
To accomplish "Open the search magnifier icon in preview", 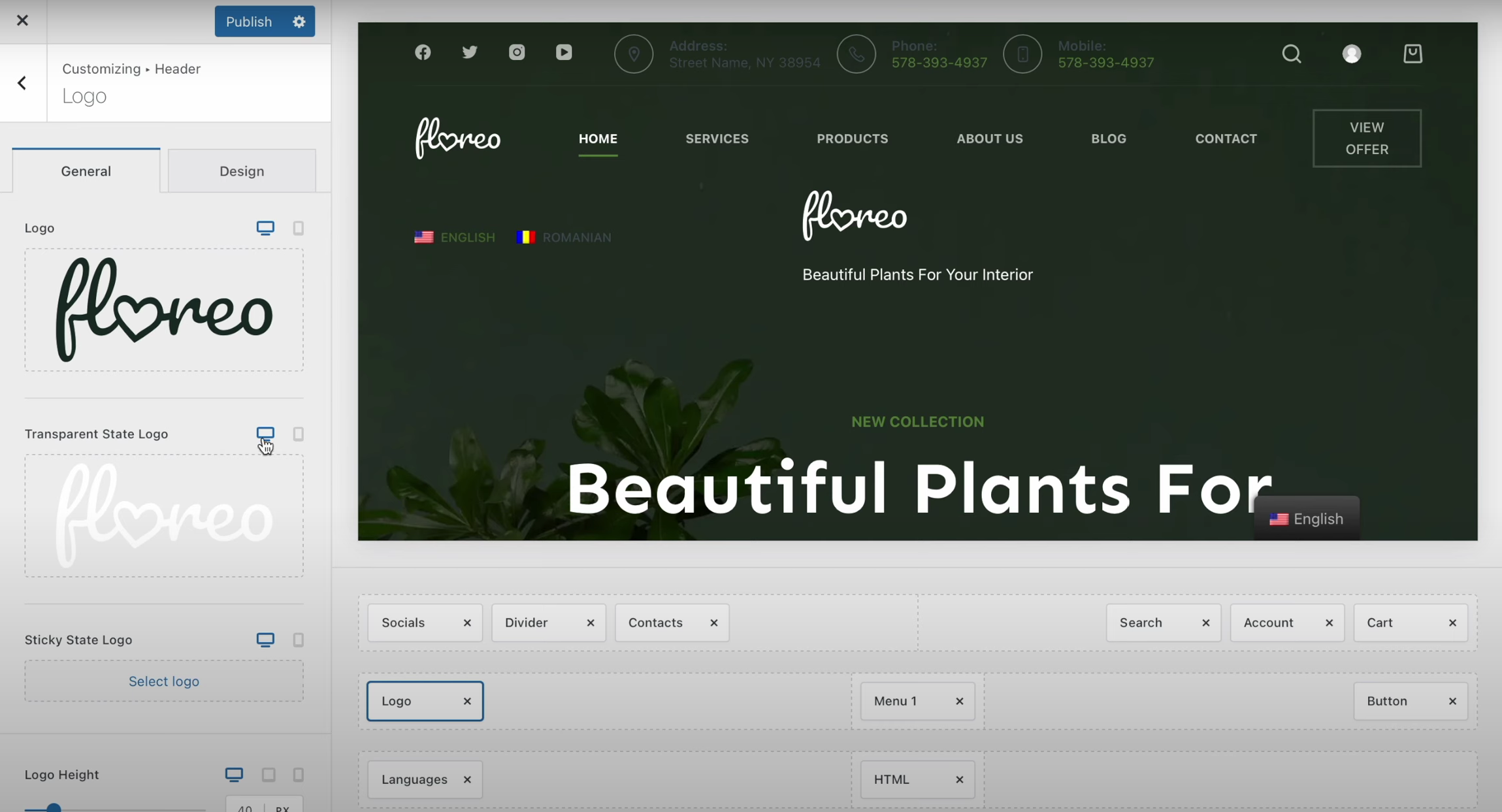I will [1291, 54].
